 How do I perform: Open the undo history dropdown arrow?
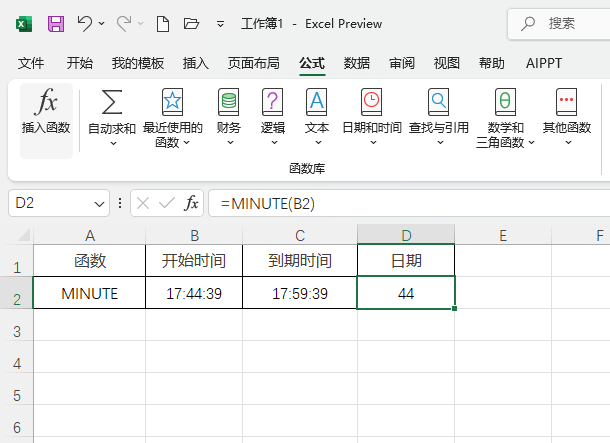102,24
